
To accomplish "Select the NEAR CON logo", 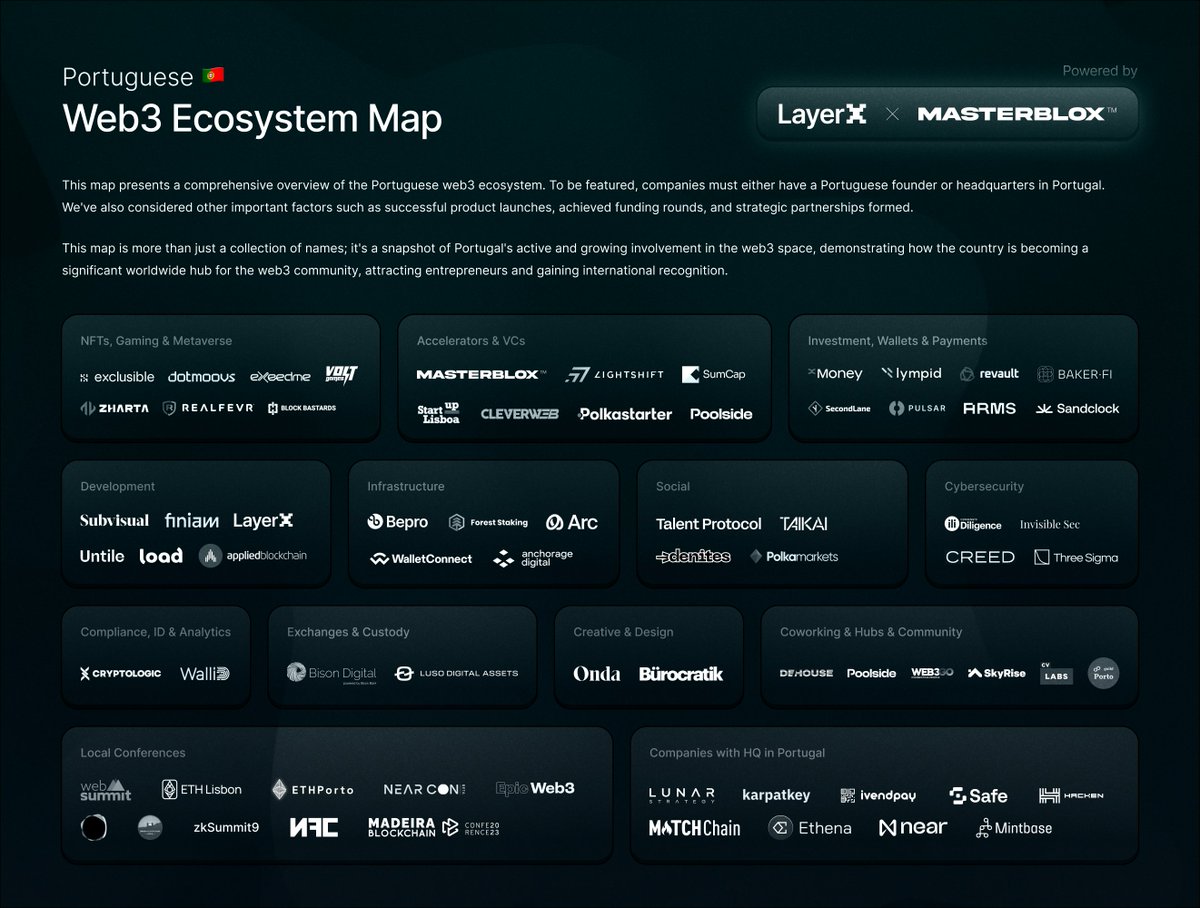I will click(x=424, y=789).
